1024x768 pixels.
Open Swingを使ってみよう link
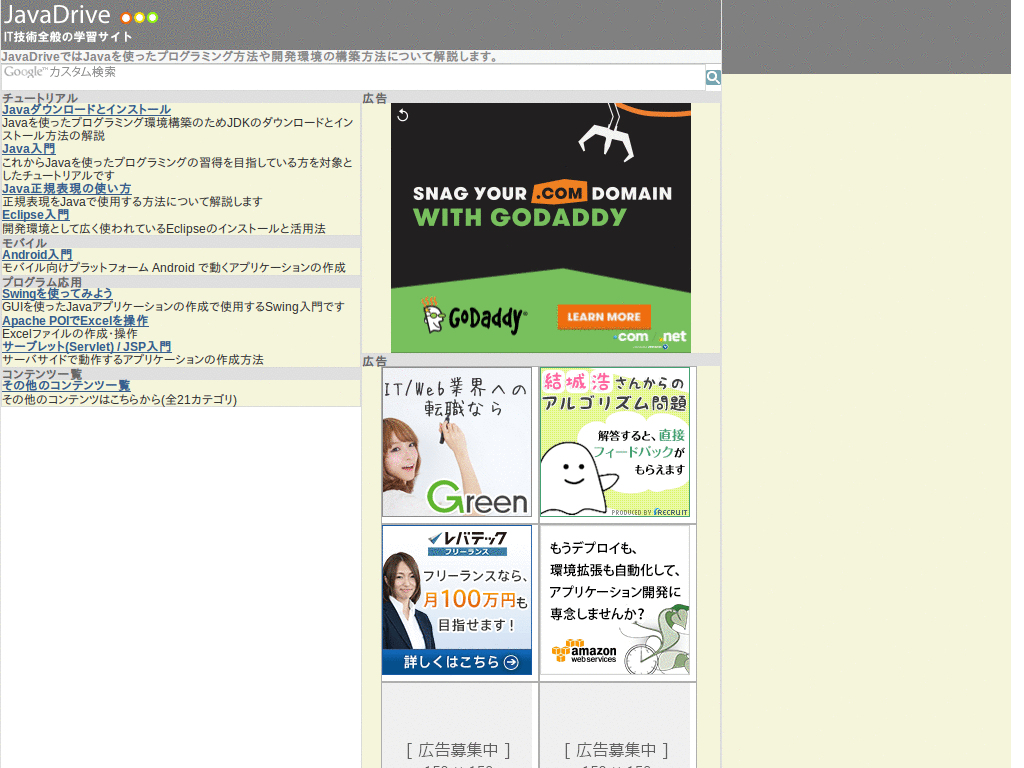(57, 294)
